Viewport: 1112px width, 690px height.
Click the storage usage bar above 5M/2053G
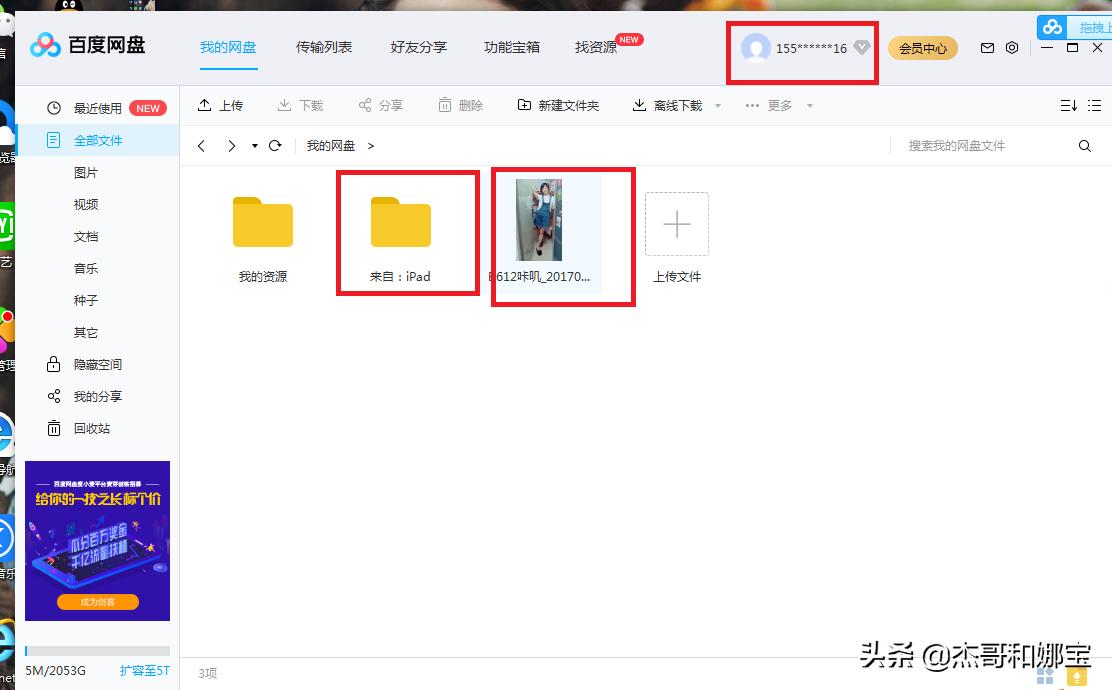(x=97, y=652)
